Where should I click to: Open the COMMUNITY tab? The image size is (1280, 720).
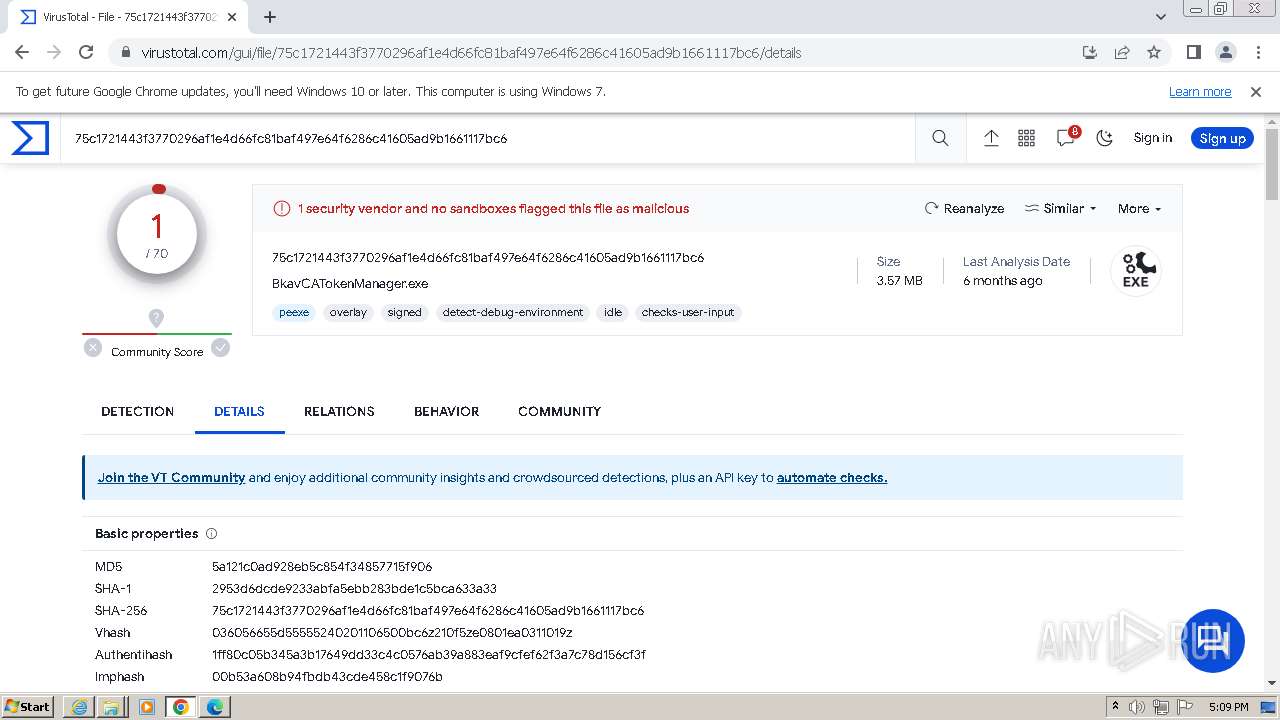tap(559, 411)
